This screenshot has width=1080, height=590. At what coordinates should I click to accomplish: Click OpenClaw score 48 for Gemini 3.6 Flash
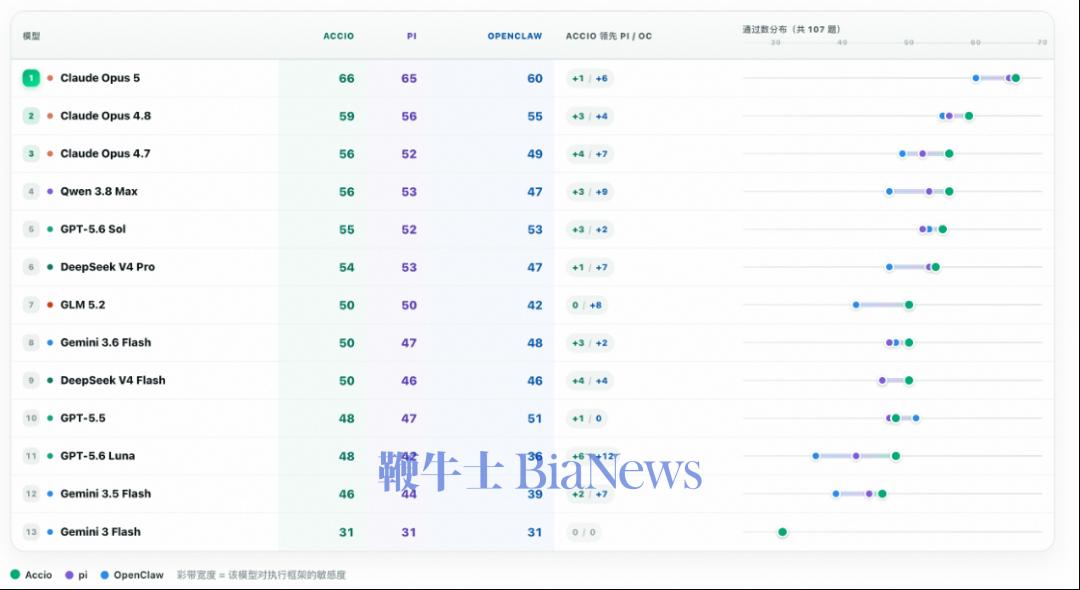click(535, 343)
